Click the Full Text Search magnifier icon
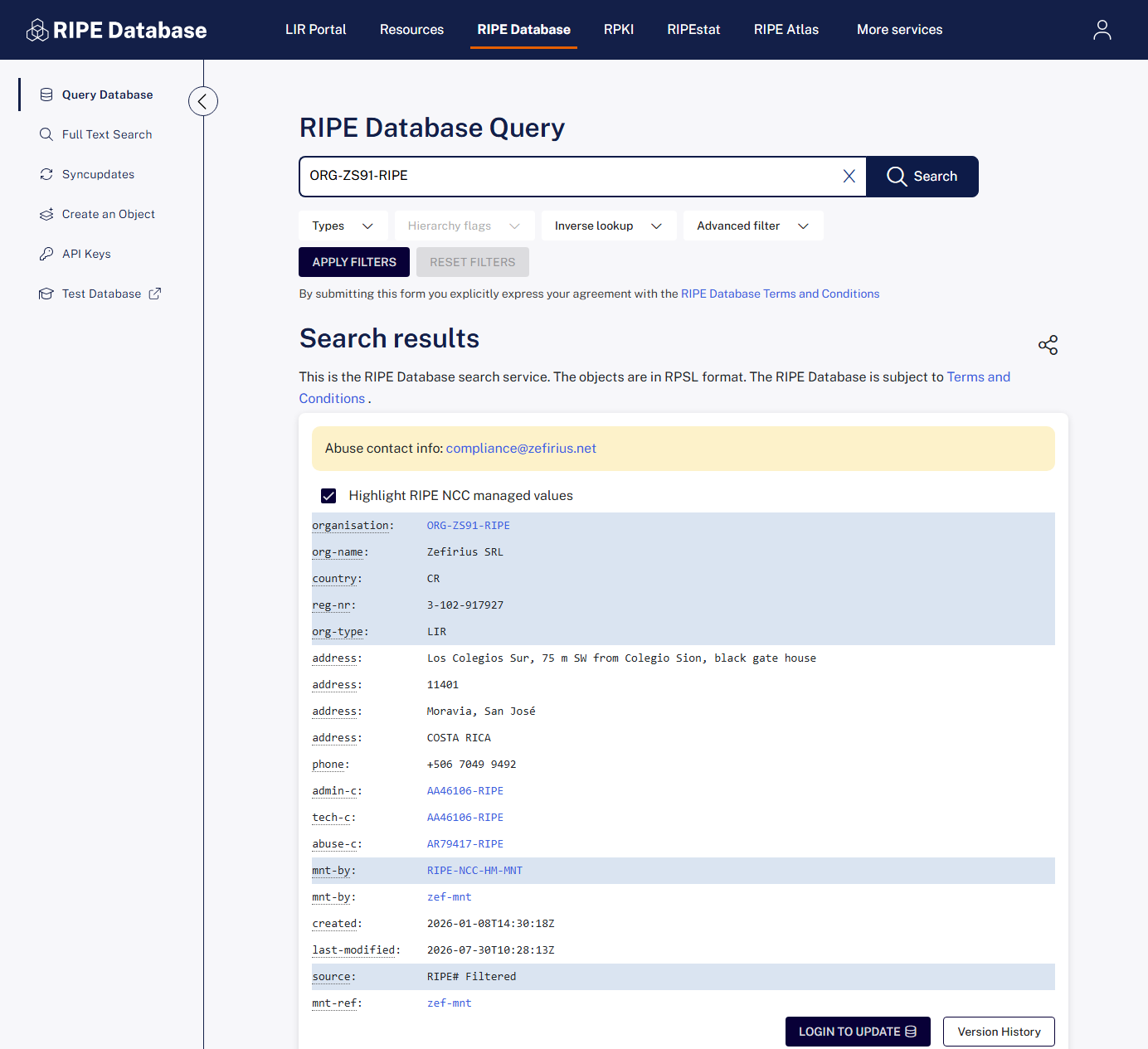 [46, 134]
